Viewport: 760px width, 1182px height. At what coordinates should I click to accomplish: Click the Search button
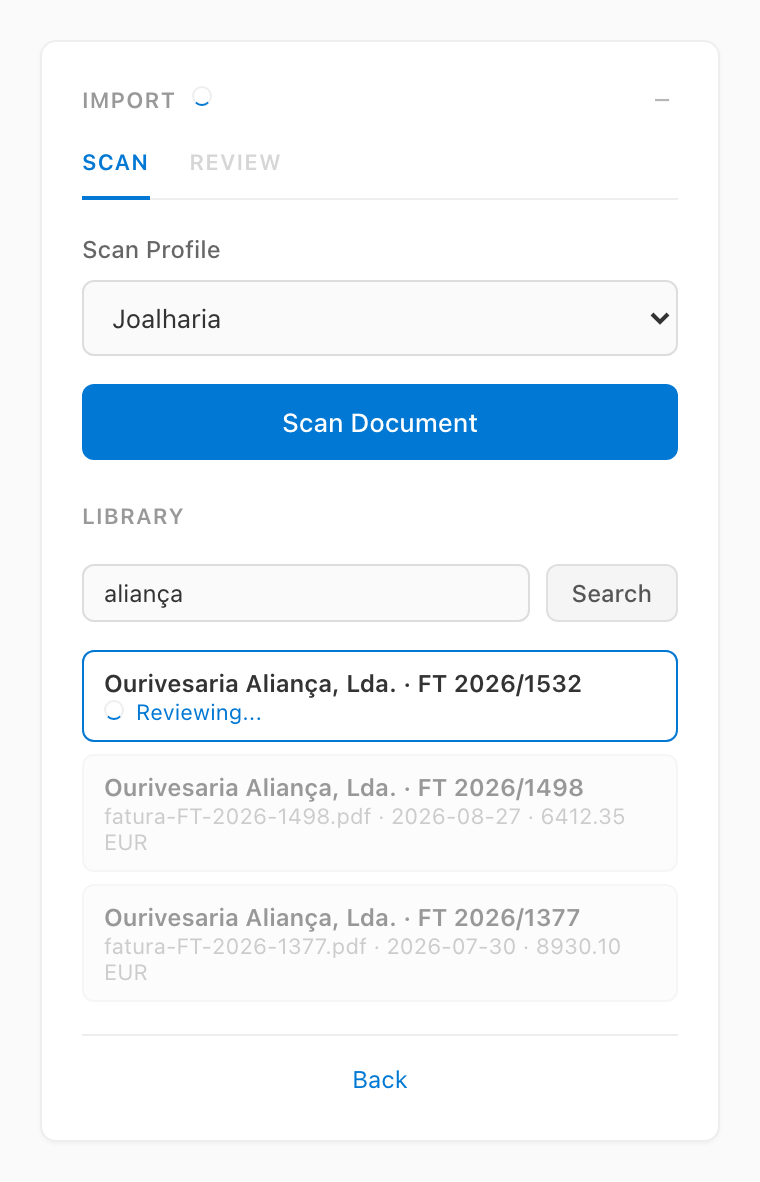click(611, 593)
